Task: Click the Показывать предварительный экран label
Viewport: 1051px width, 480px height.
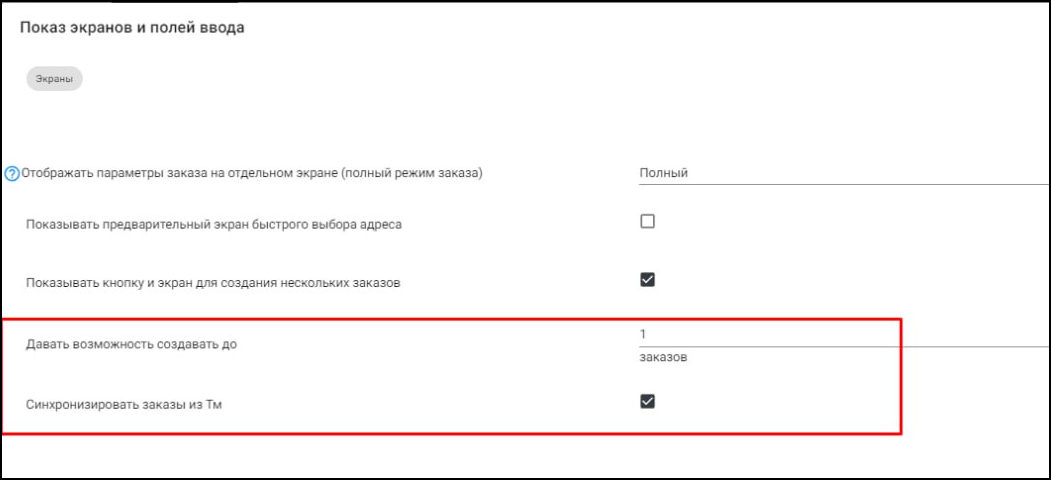Action: (213, 224)
